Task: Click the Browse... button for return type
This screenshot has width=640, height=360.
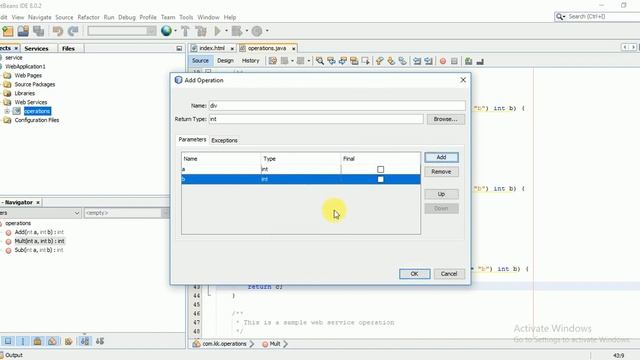Action: pyautogui.click(x=445, y=119)
